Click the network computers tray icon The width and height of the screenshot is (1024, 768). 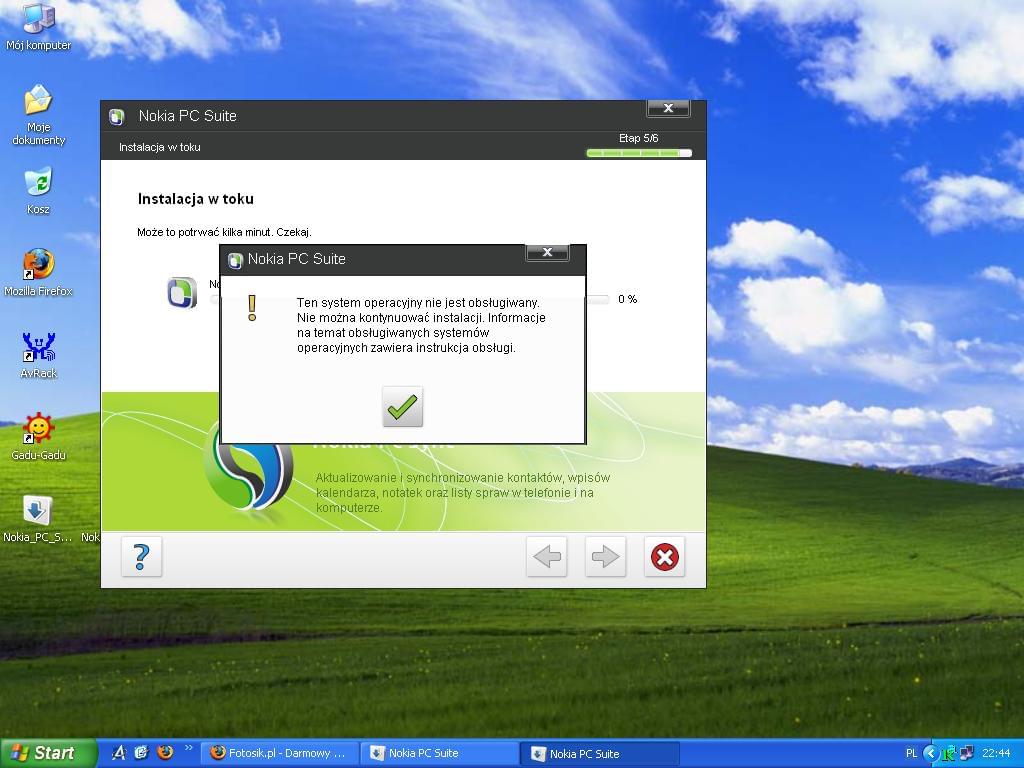click(967, 753)
